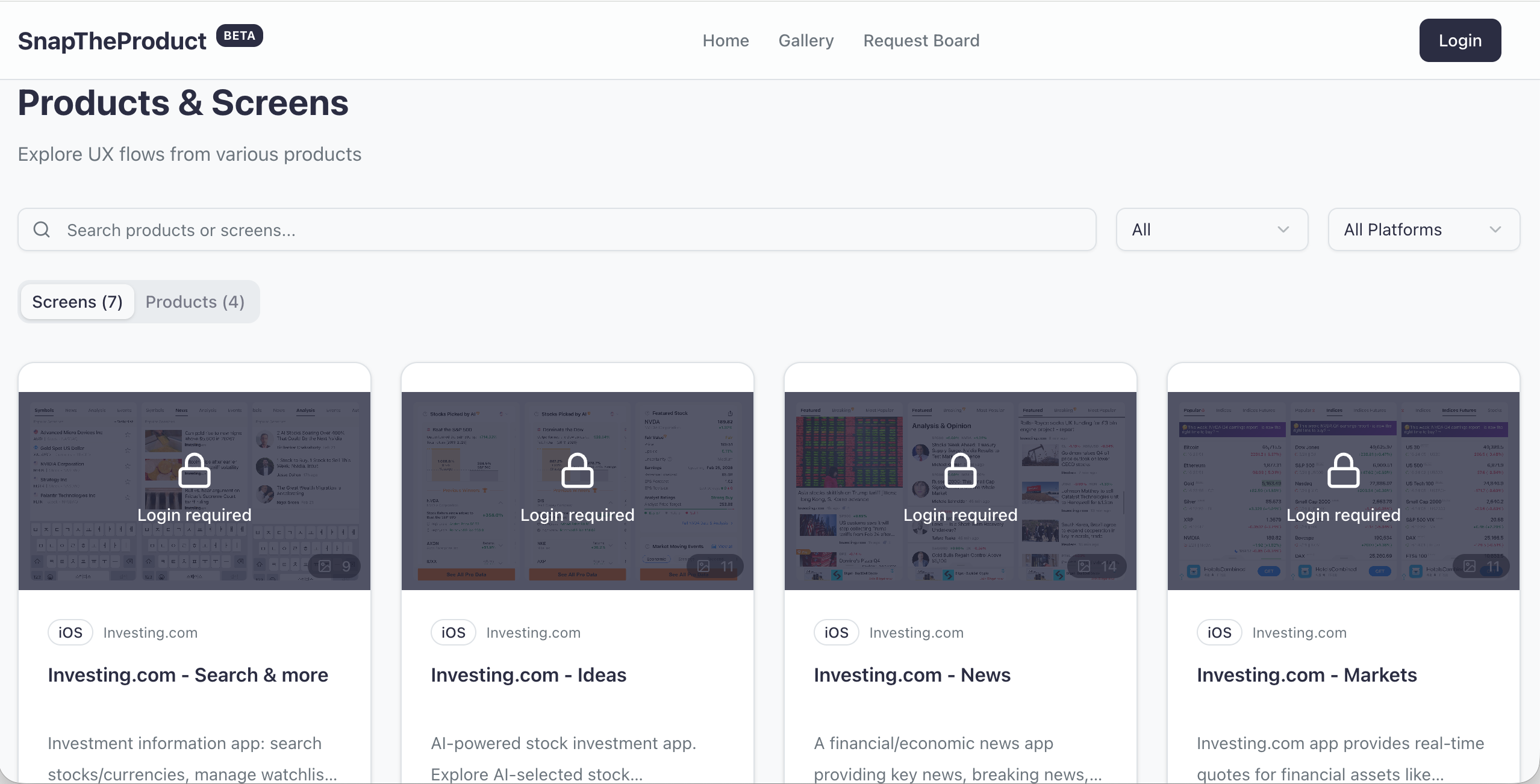The height and width of the screenshot is (784, 1540).
Task: Open the Request Board page
Action: (x=921, y=40)
